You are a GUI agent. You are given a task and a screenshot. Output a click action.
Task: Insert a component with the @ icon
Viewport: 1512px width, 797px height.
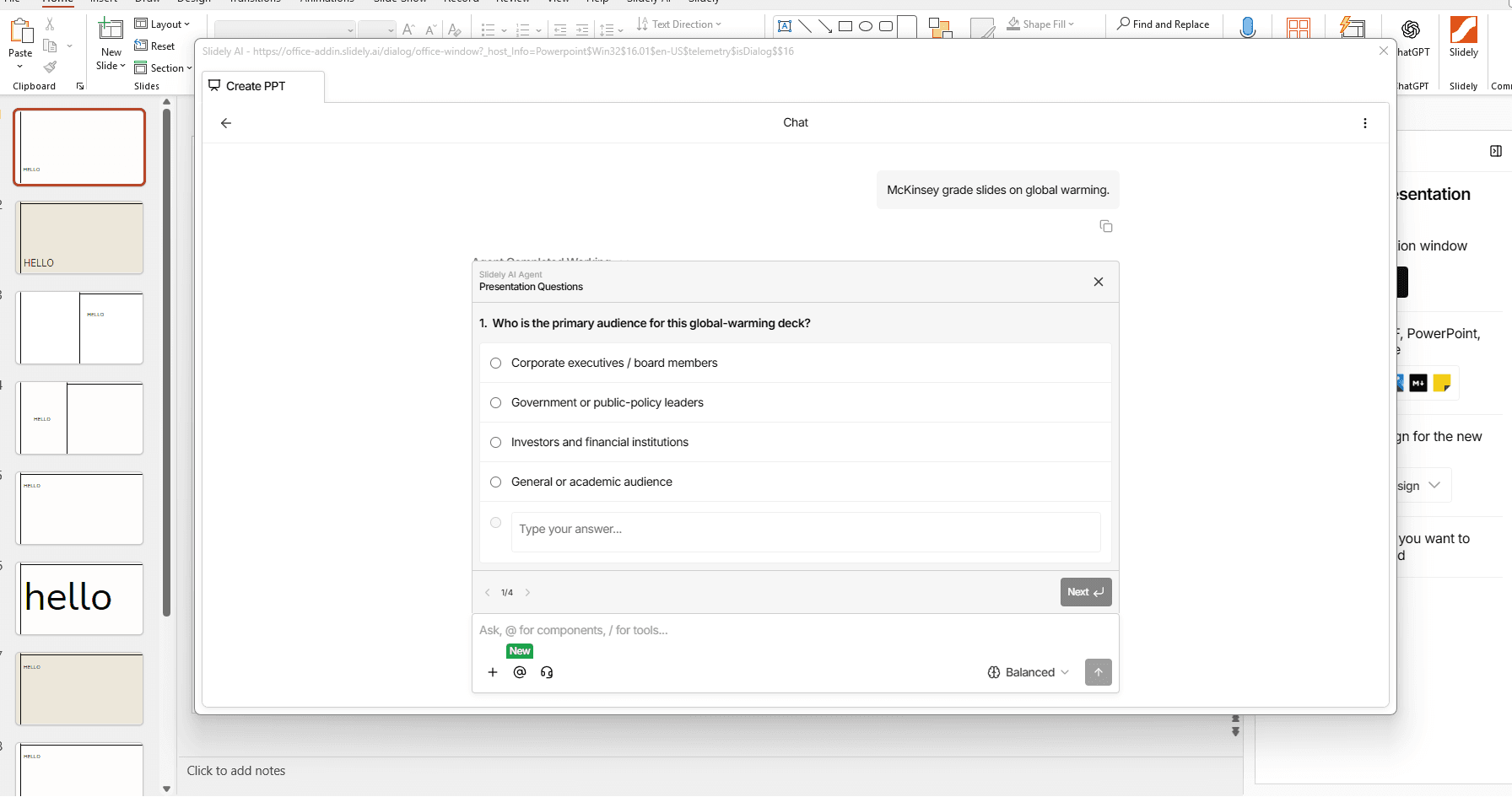point(520,672)
